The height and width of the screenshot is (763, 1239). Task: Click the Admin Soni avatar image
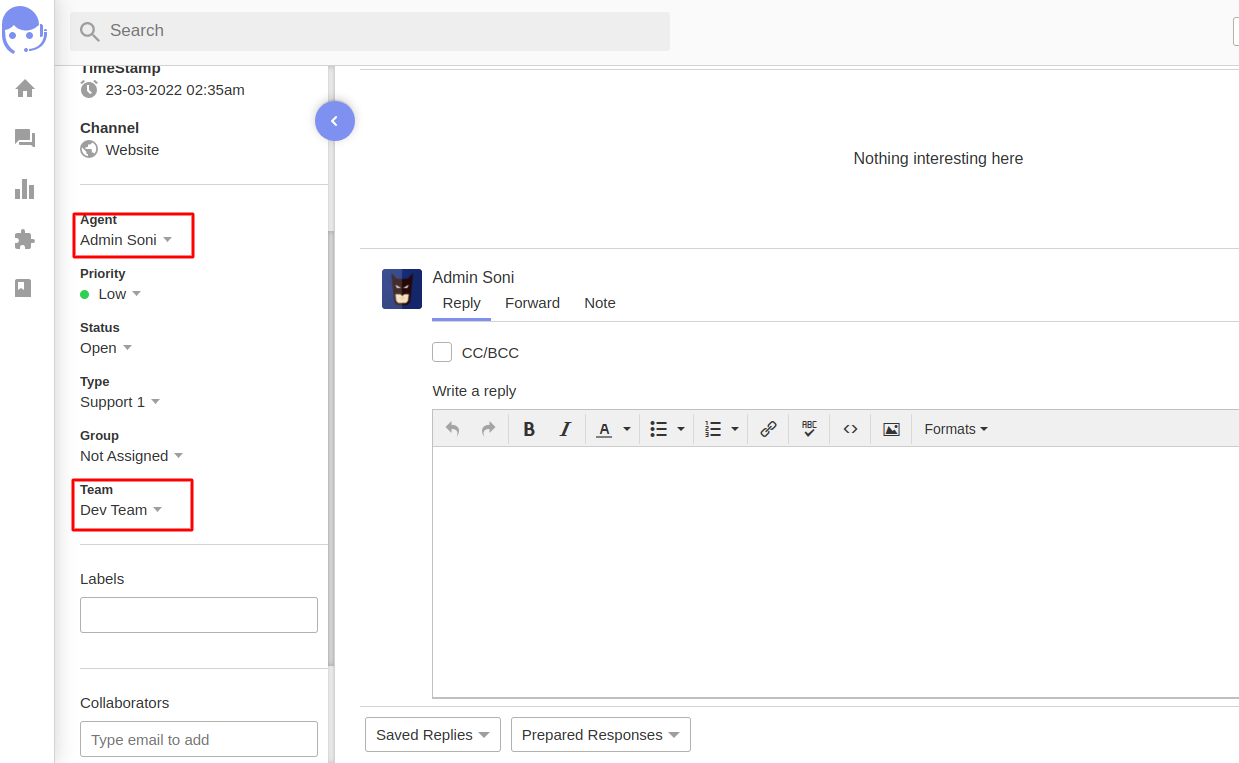click(402, 289)
